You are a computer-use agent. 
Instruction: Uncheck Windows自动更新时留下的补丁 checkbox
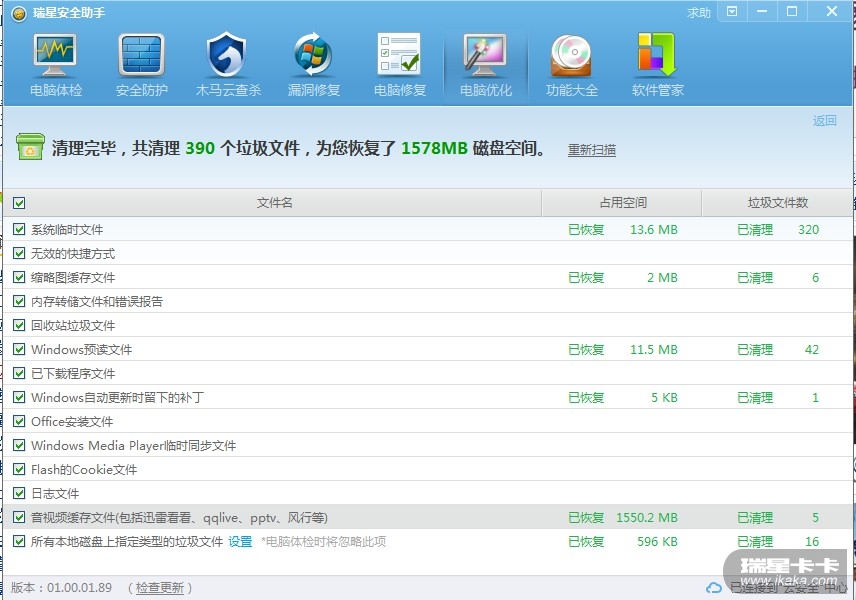[19, 397]
